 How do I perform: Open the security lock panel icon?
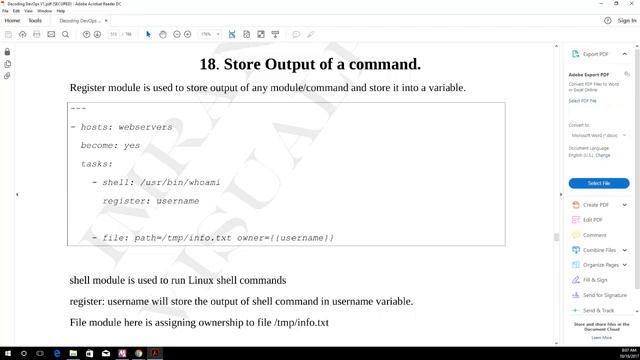(x=7, y=52)
